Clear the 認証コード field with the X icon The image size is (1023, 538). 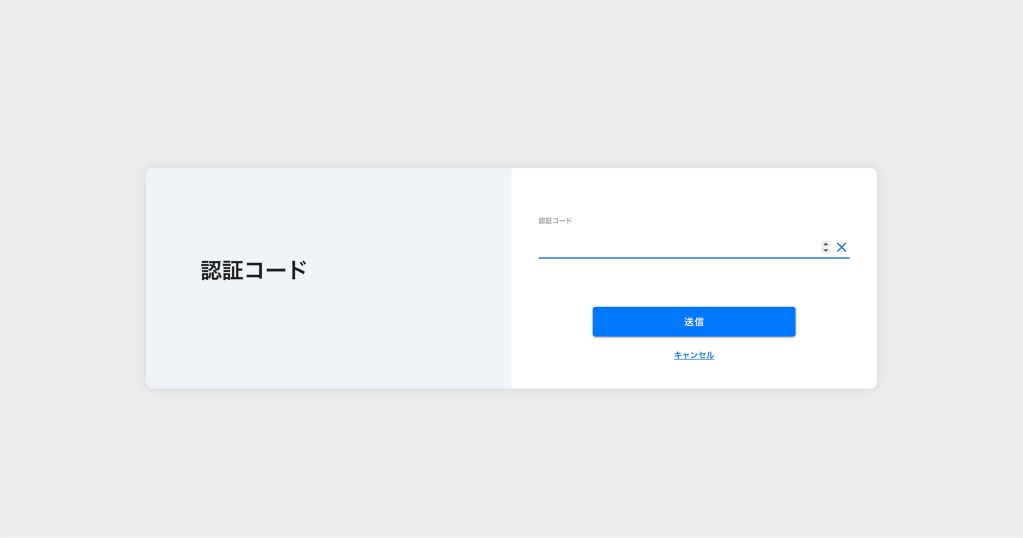[x=841, y=247]
